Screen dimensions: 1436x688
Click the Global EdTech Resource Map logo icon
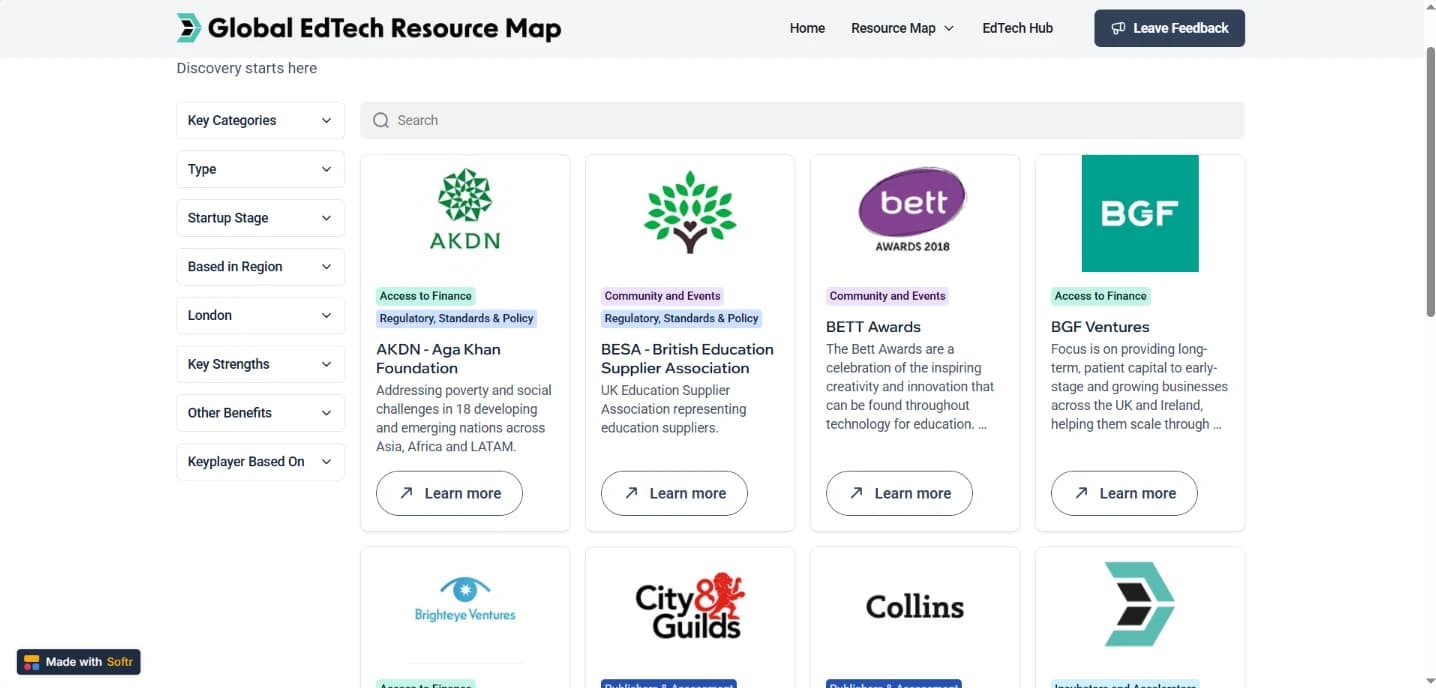[189, 28]
